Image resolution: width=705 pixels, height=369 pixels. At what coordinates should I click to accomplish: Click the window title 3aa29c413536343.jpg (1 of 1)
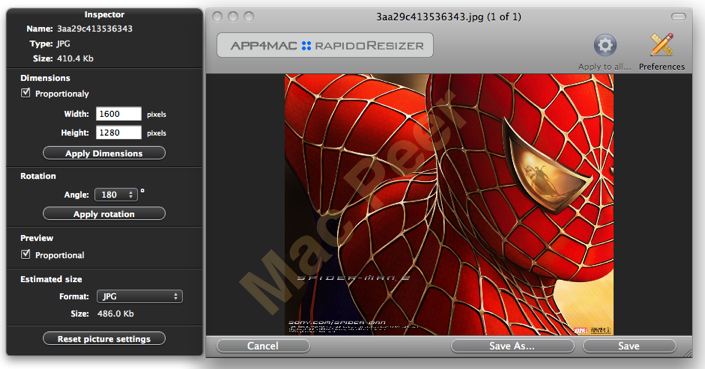coord(449,17)
